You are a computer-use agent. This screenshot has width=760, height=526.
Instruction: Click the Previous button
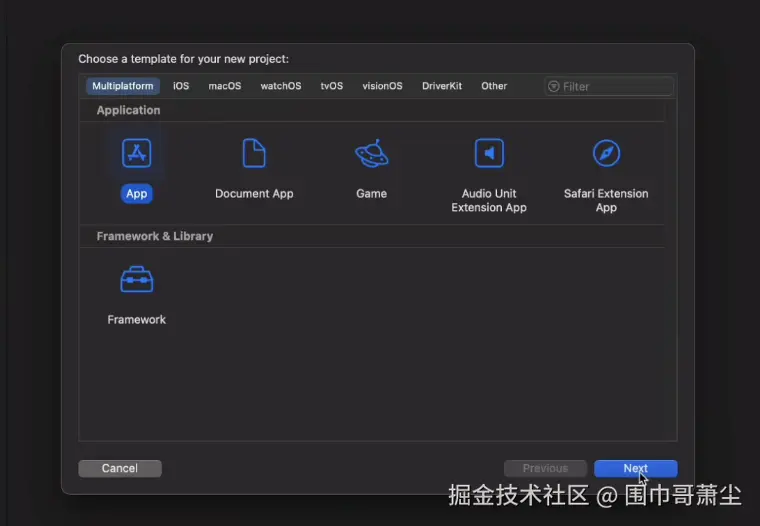545,468
